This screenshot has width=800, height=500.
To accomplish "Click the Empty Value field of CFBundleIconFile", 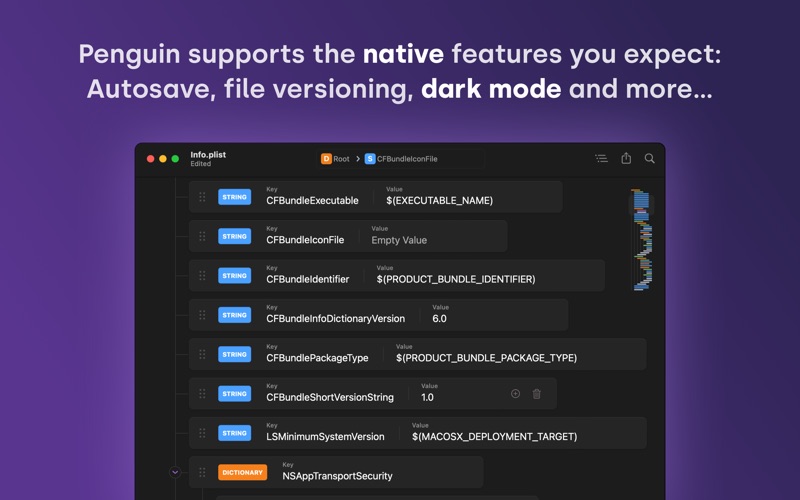I will (399, 240).
